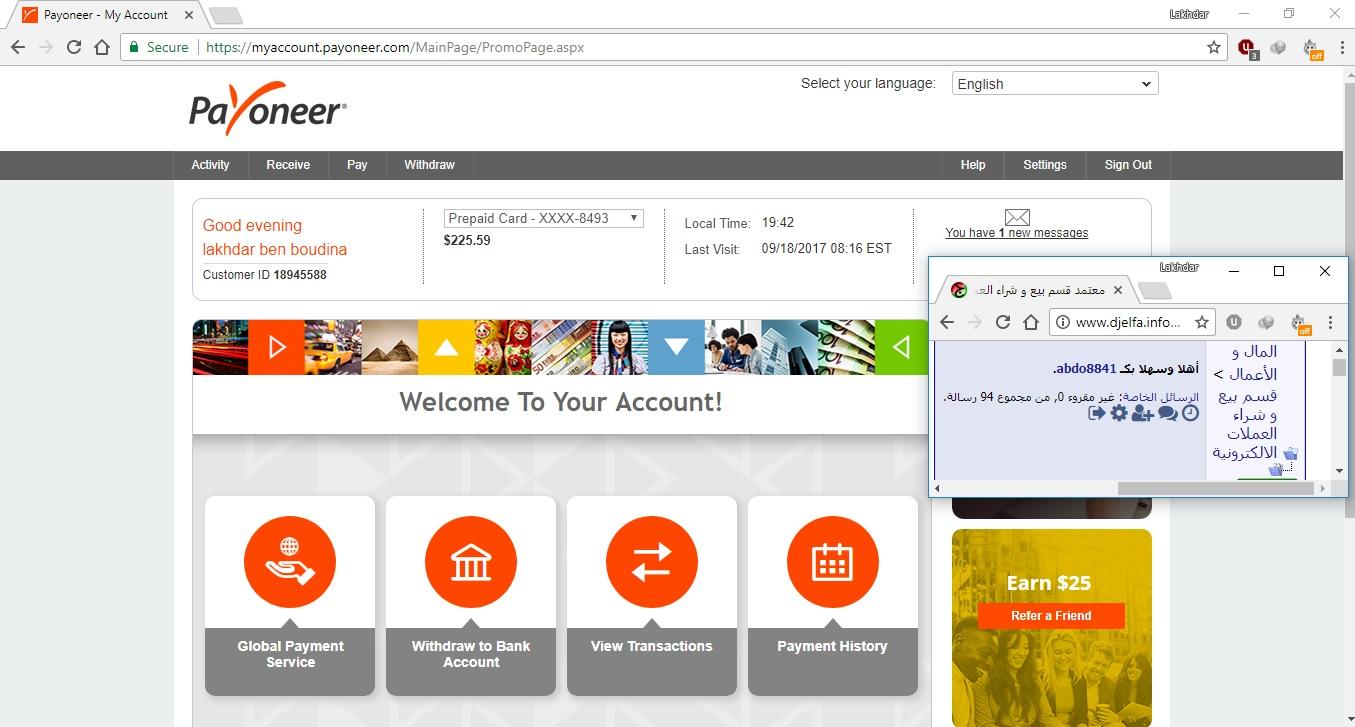
Task: Click the chat bubbles icon in djelfa window
Action: point(1167,413)
